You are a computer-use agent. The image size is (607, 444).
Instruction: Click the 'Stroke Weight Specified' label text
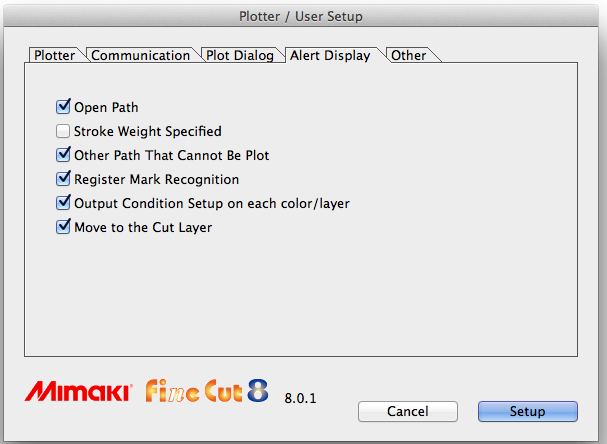(148, 131)
